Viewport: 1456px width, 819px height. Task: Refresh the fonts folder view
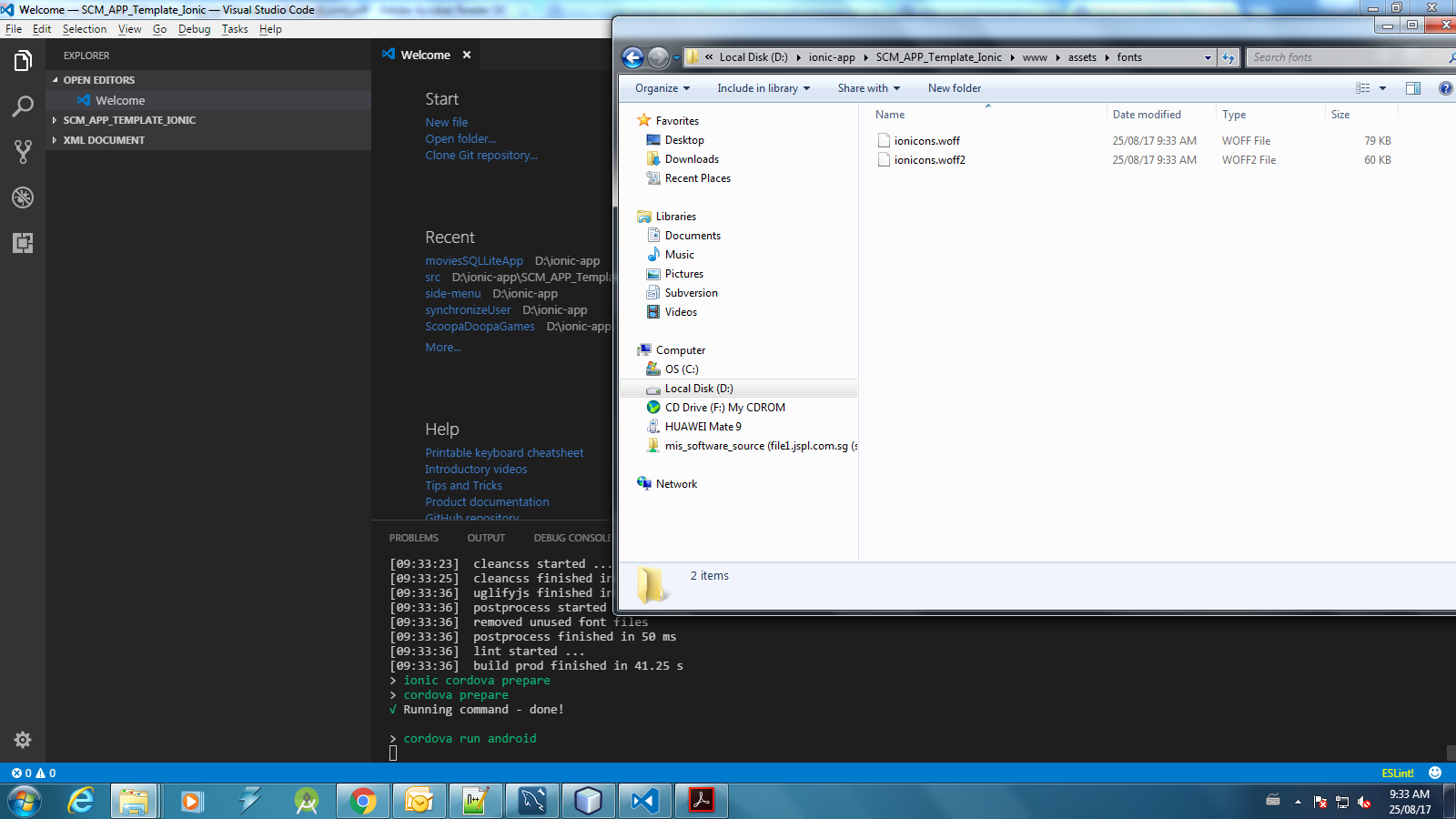(x=1228, y=57)
